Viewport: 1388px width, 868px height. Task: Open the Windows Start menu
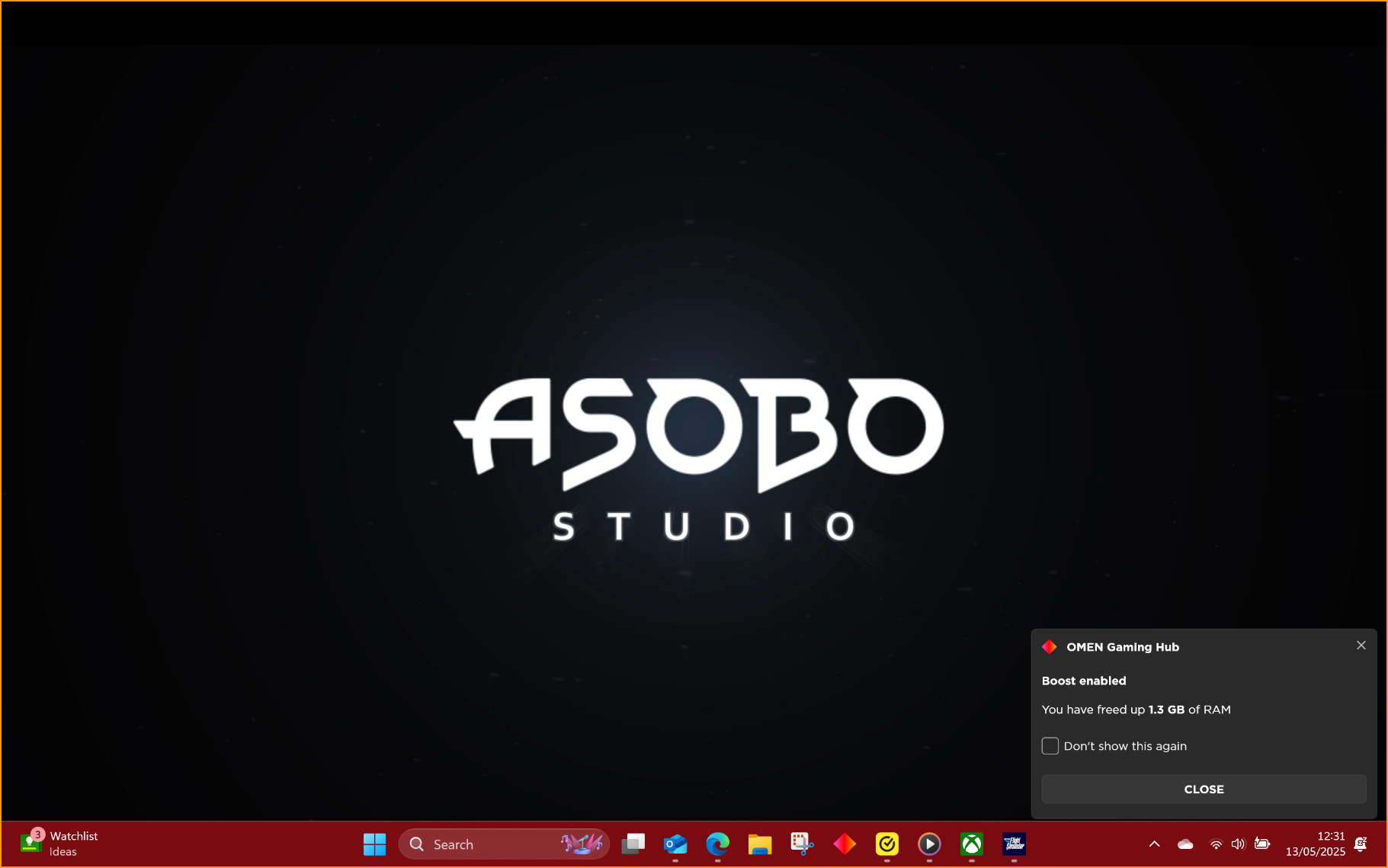click(x=374, y=844)
